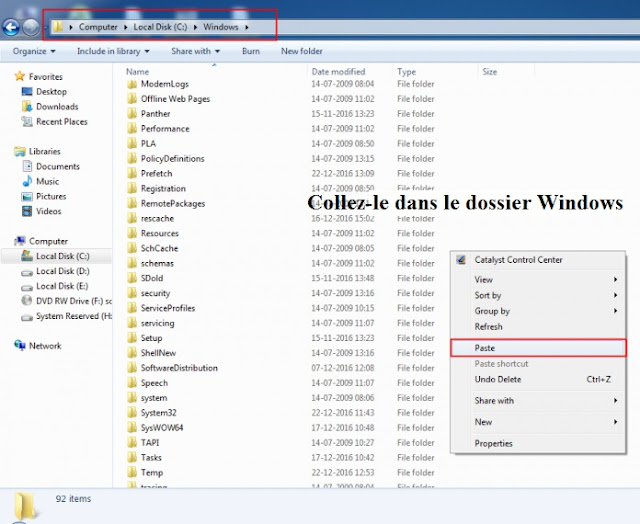Click the Temp folder icon
This screenshot has height=524, width=640.
[132, 473]
